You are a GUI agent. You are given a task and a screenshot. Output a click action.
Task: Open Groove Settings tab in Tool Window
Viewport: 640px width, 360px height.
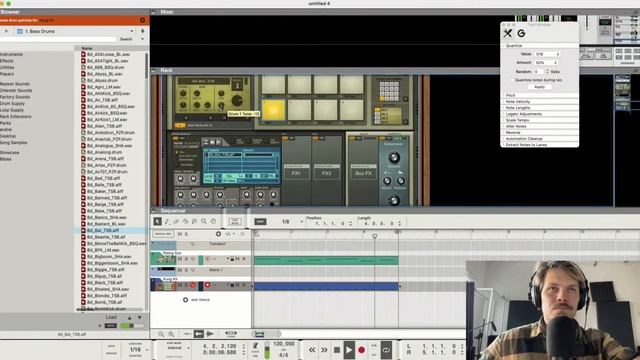click(x=521, y=33)
